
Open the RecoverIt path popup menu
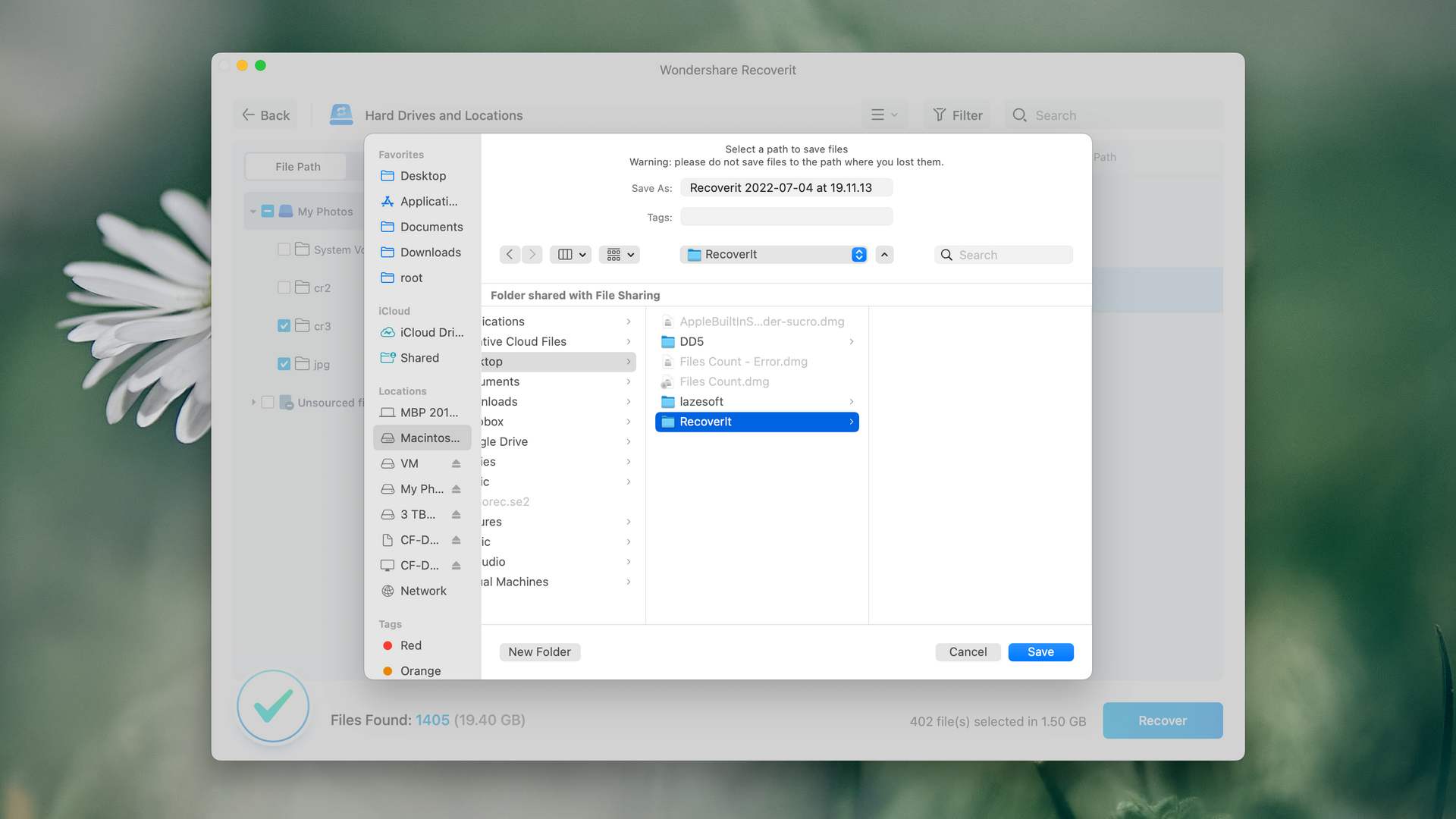(x=774, y=254)
